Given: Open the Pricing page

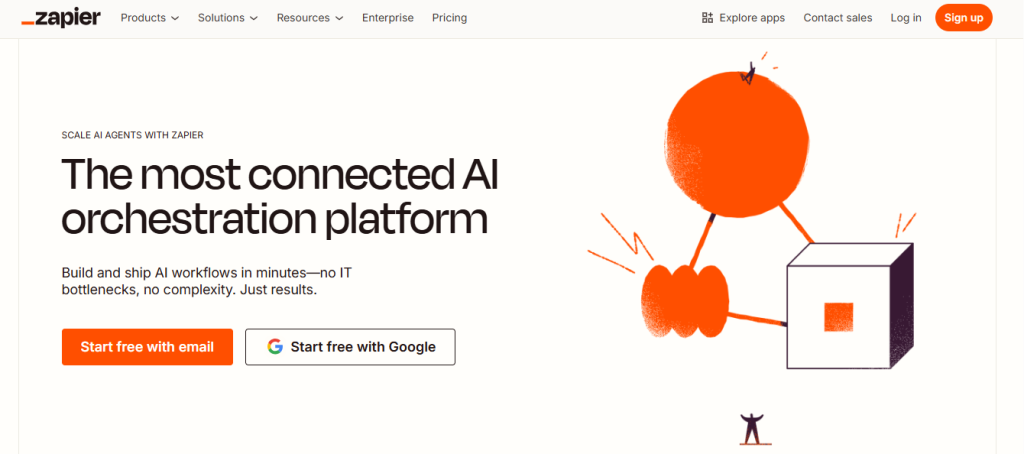Looking at the screenshot, I should pyautogui.click(x=449, y=18).
